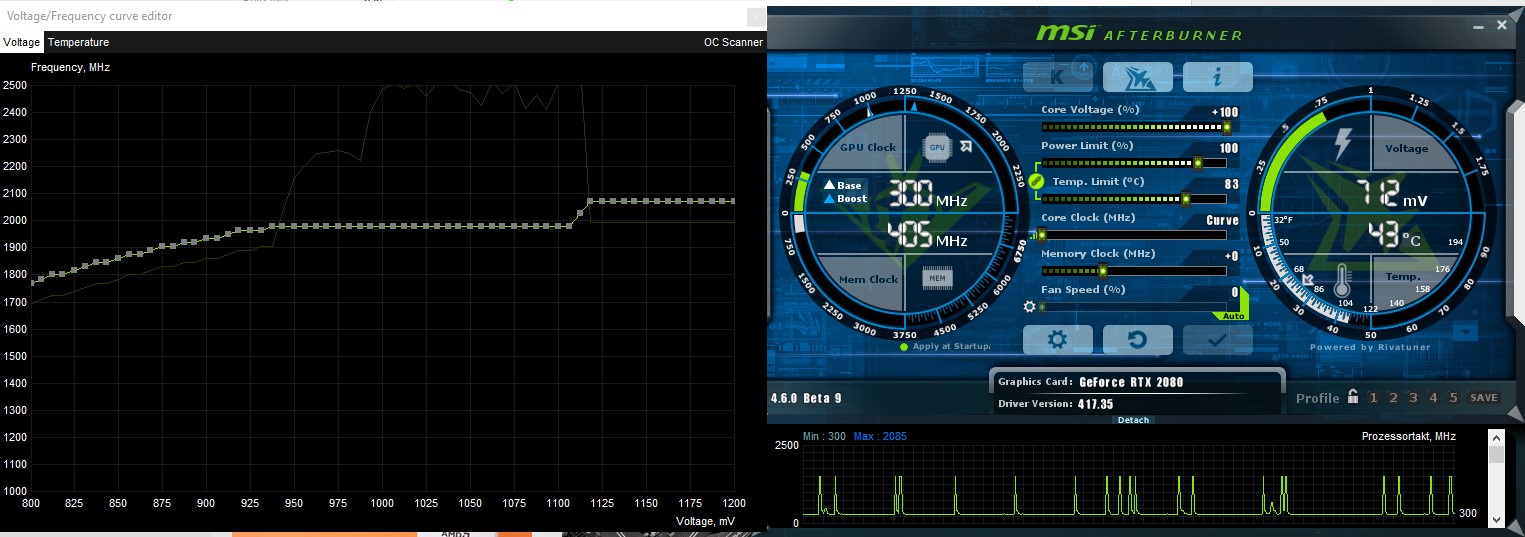Click the Voltage gauge label on the right dial
1525x537 pixels.
(1407, 148)
